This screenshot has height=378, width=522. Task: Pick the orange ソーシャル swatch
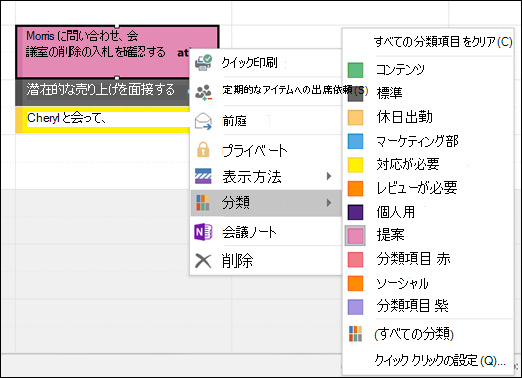[355, 283]
